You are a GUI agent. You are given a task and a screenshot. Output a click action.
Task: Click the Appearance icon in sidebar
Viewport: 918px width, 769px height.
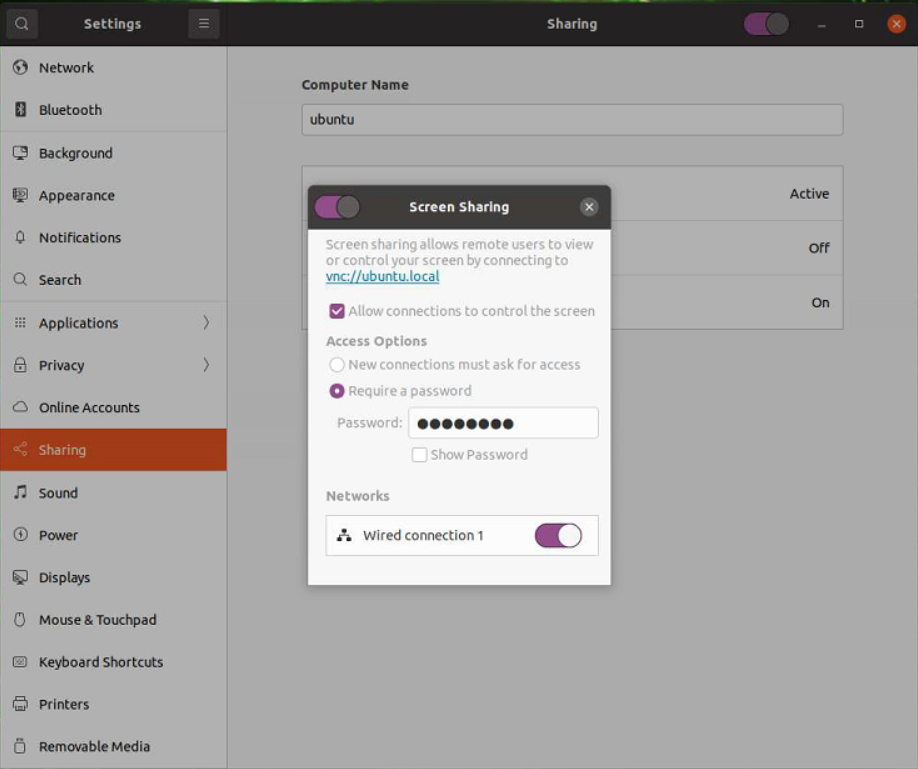tap(20, 195)
